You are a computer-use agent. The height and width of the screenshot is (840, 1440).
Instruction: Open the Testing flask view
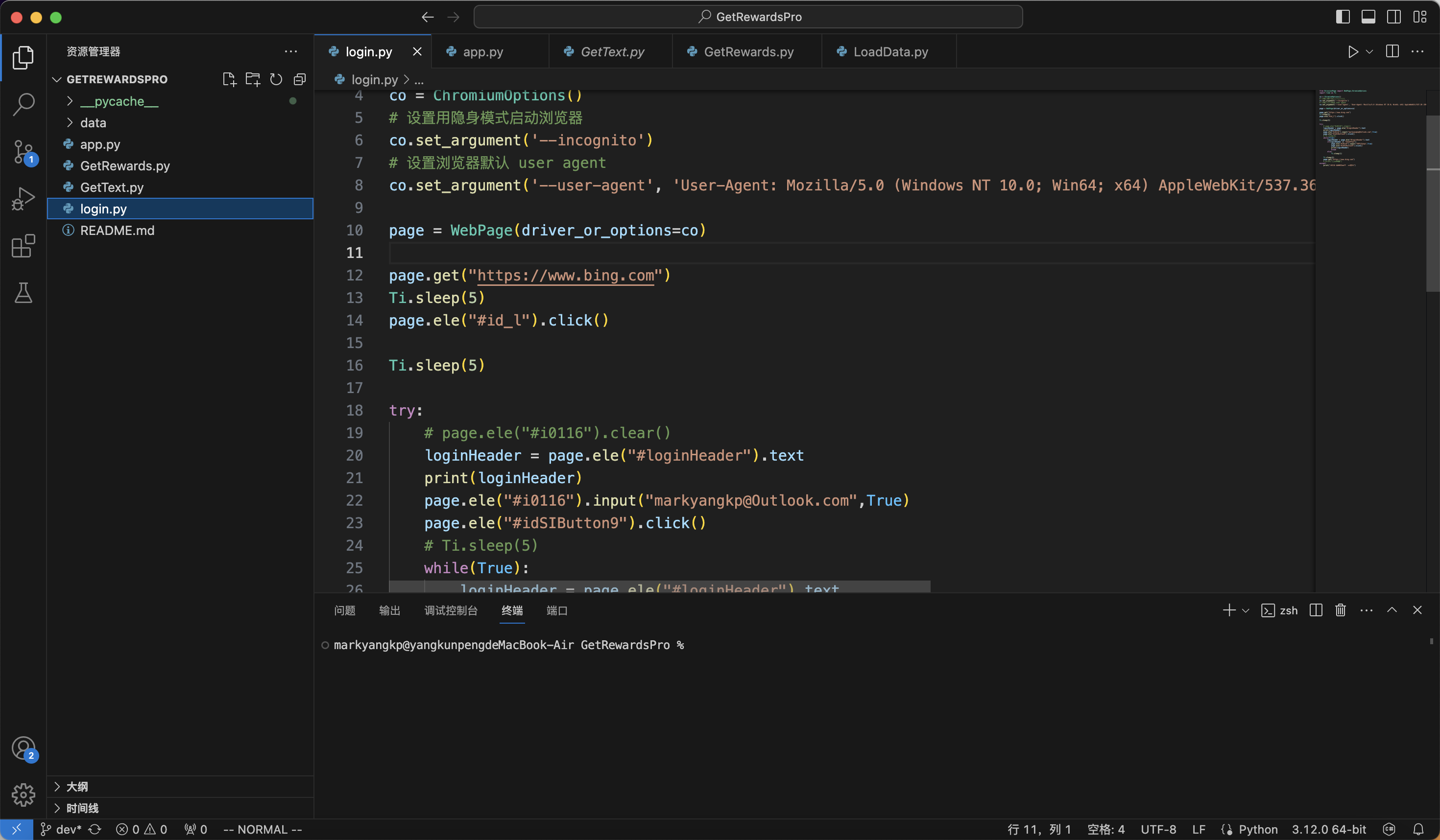(23, 293)
